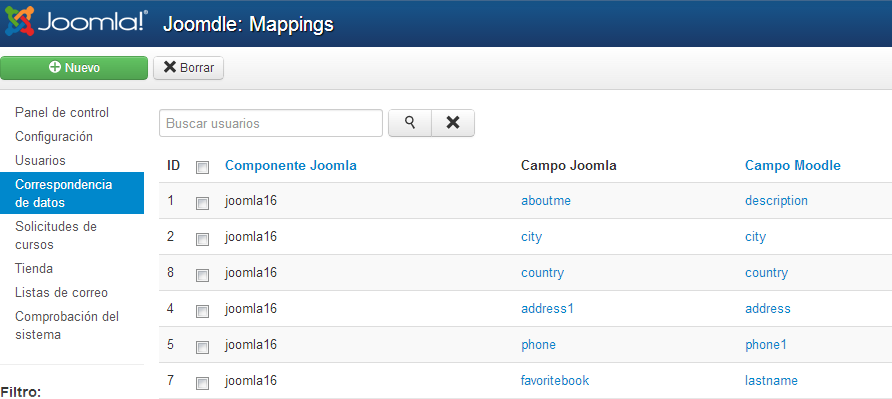Click the Borrar button
Viewport: 892px width, 399px height.
(188, 68)
